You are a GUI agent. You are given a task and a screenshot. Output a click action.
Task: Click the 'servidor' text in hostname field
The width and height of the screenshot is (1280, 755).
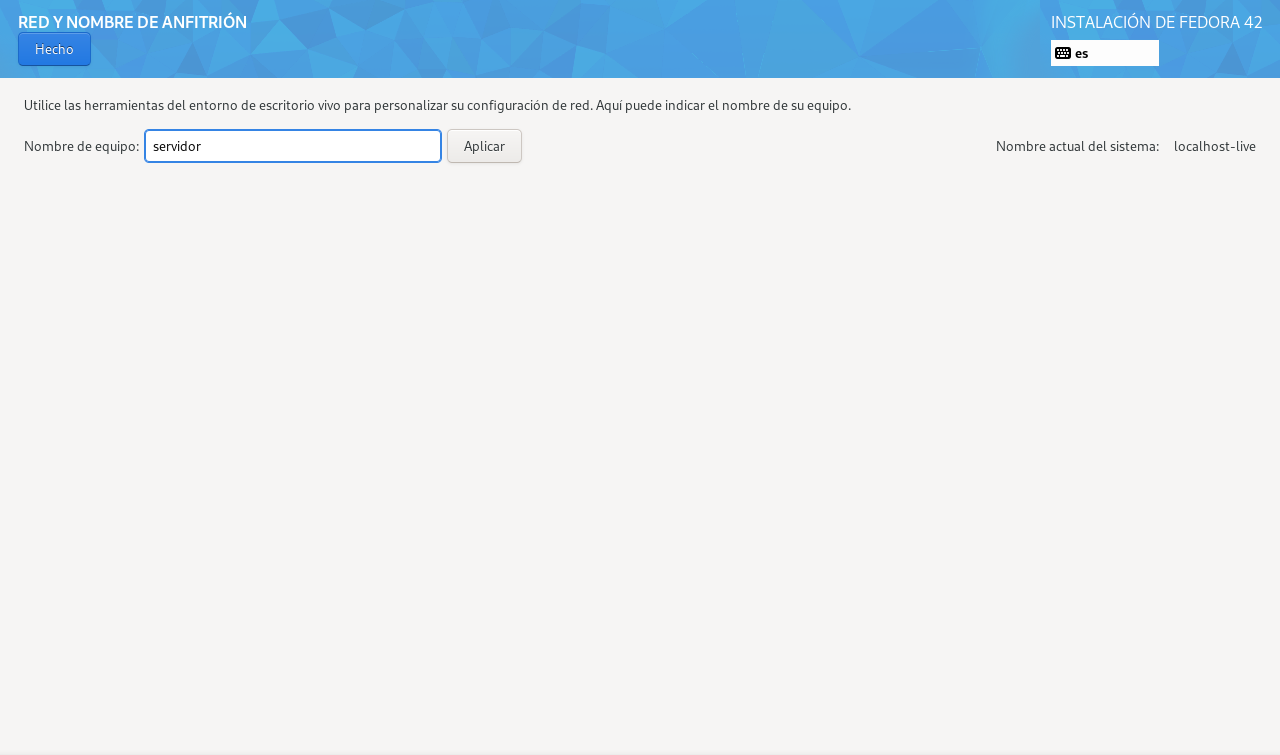click(x=177, y=146)
